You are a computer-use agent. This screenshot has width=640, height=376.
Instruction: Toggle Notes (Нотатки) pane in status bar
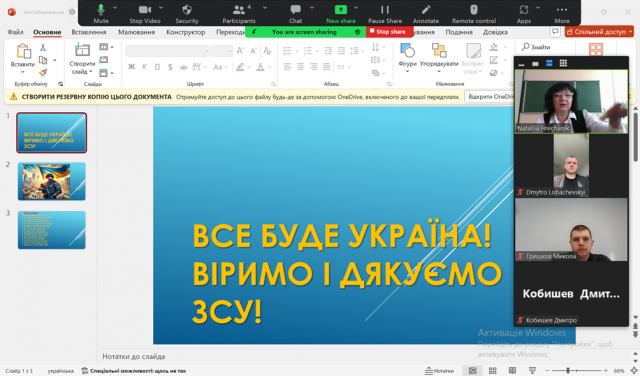point(439,371)
